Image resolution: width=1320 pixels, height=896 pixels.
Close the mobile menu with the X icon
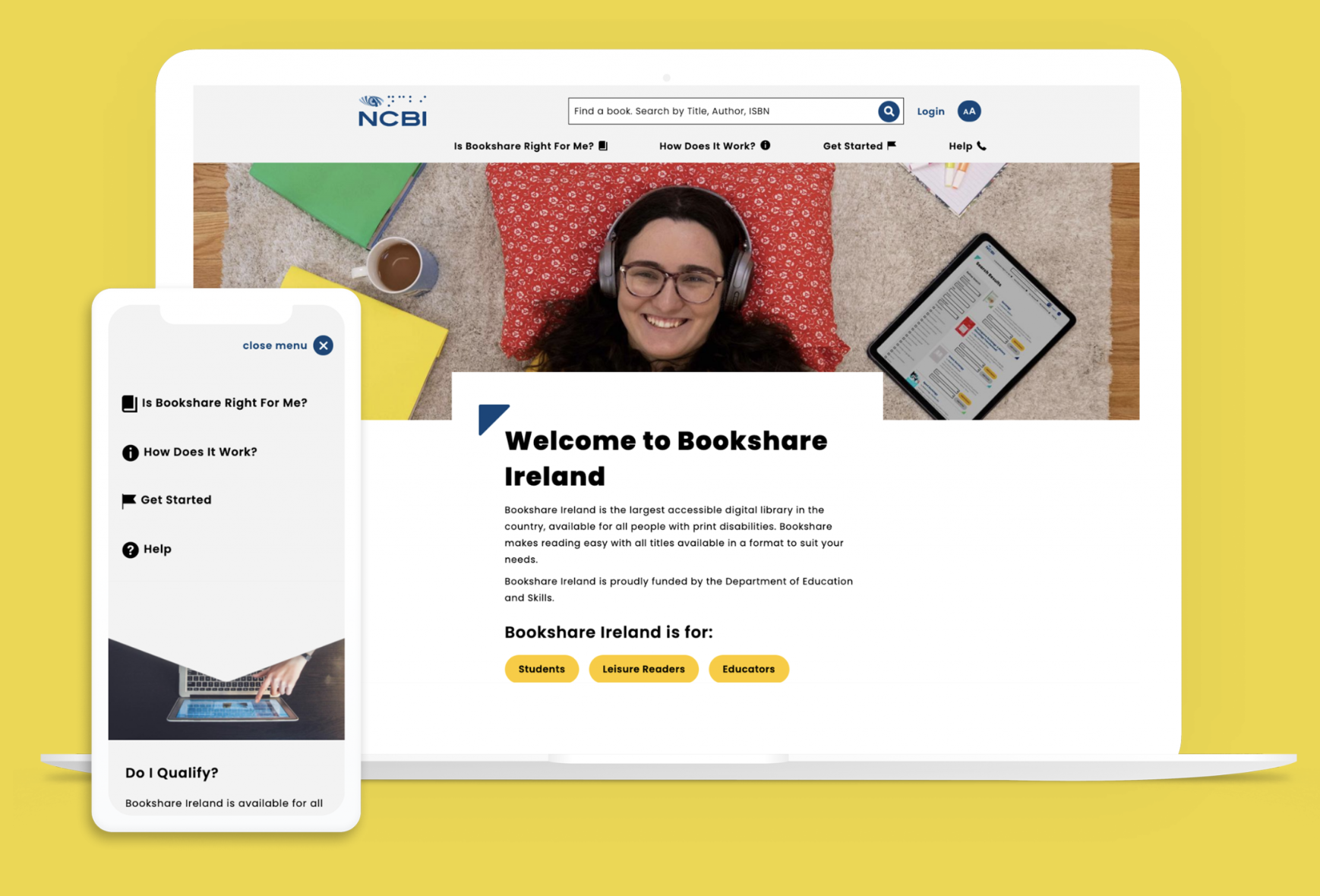point(324,345)
